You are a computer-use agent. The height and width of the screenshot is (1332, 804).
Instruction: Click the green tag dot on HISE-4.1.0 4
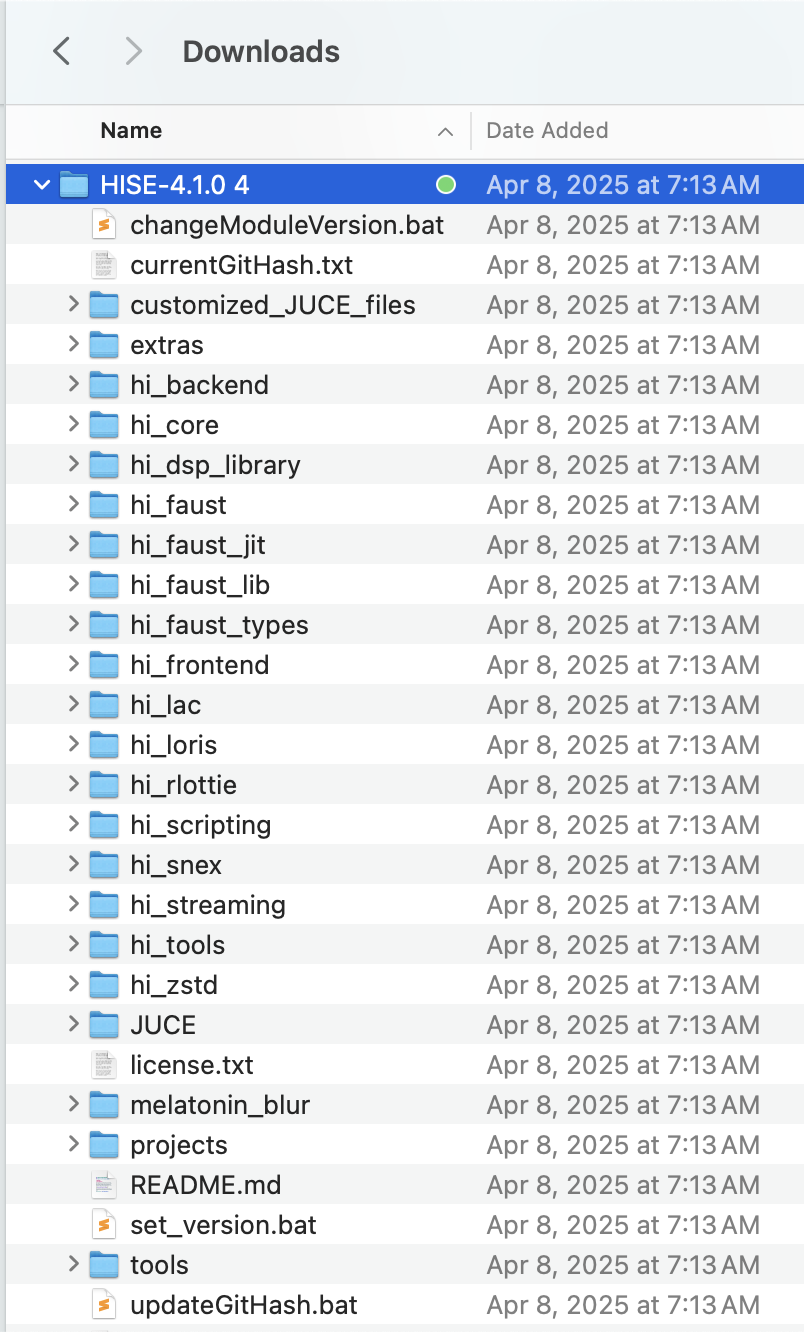446,185
